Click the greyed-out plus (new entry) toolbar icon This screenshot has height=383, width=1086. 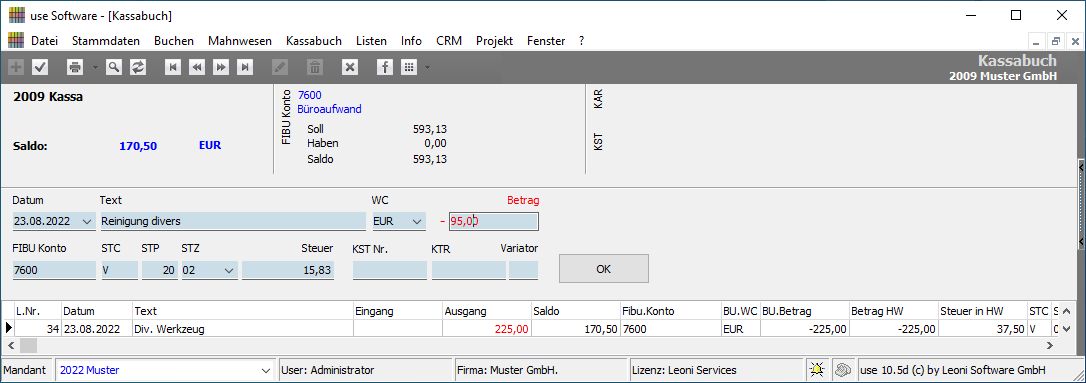pos(16,67)
